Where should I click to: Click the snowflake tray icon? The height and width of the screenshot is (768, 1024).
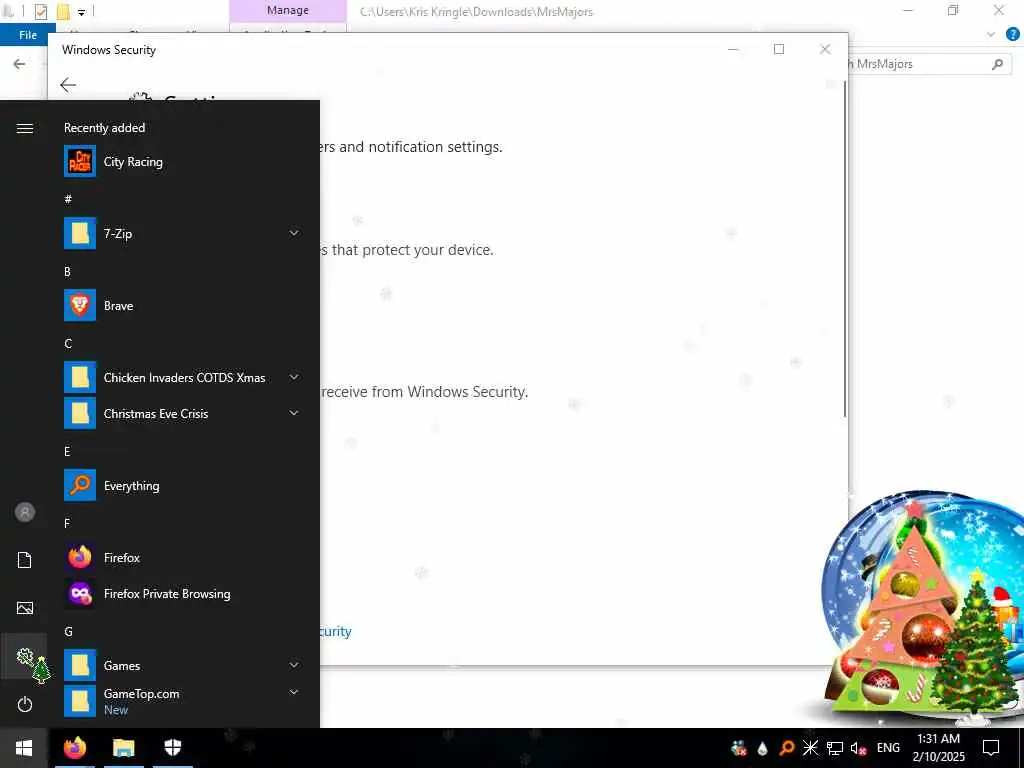pos(810,748)
